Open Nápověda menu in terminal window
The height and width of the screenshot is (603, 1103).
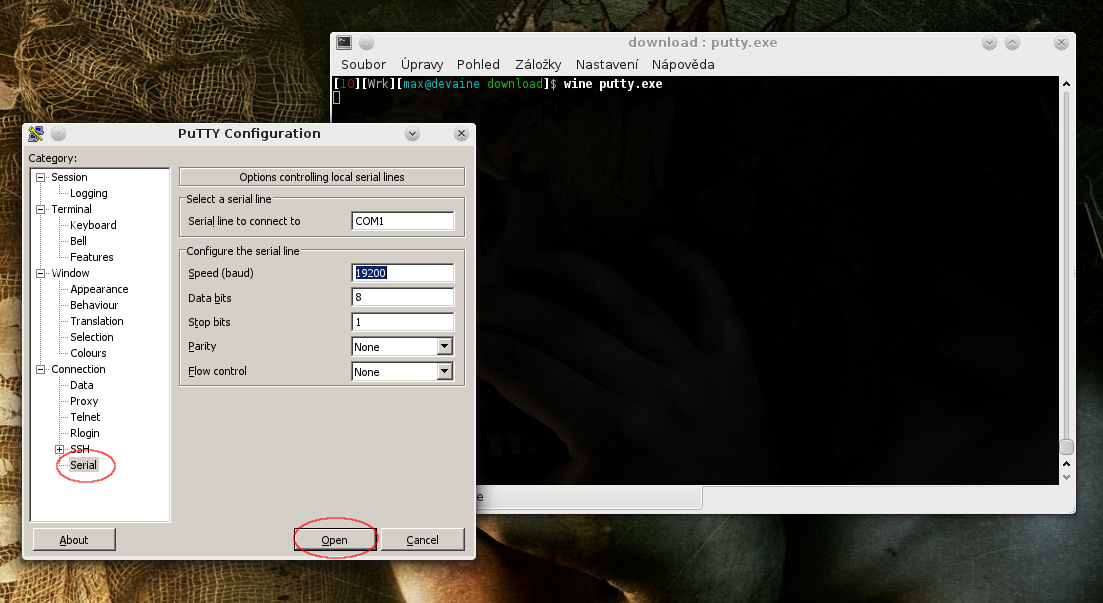point(683,64)
